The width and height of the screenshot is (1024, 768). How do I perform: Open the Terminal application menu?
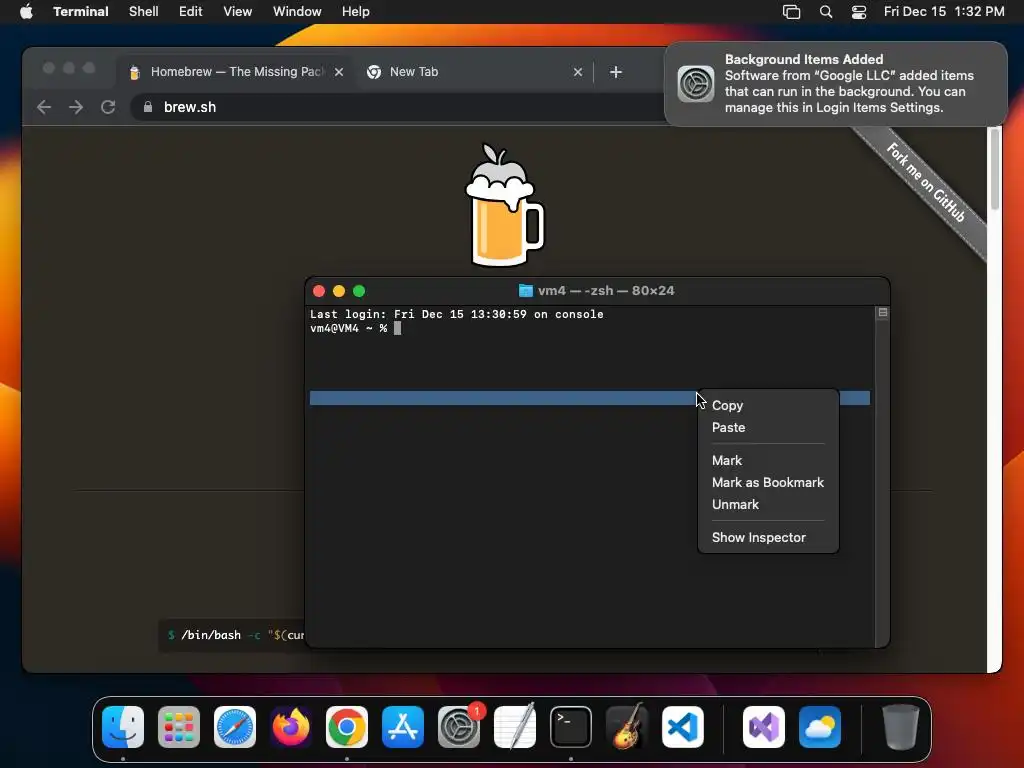point(81,12)
